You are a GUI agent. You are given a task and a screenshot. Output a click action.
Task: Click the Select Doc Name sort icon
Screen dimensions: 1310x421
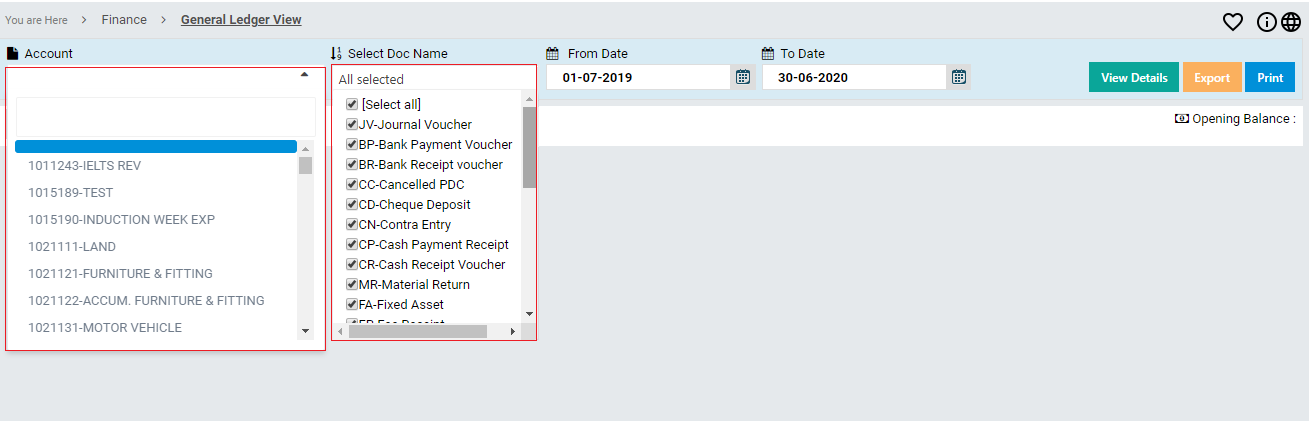click(336, 54)
